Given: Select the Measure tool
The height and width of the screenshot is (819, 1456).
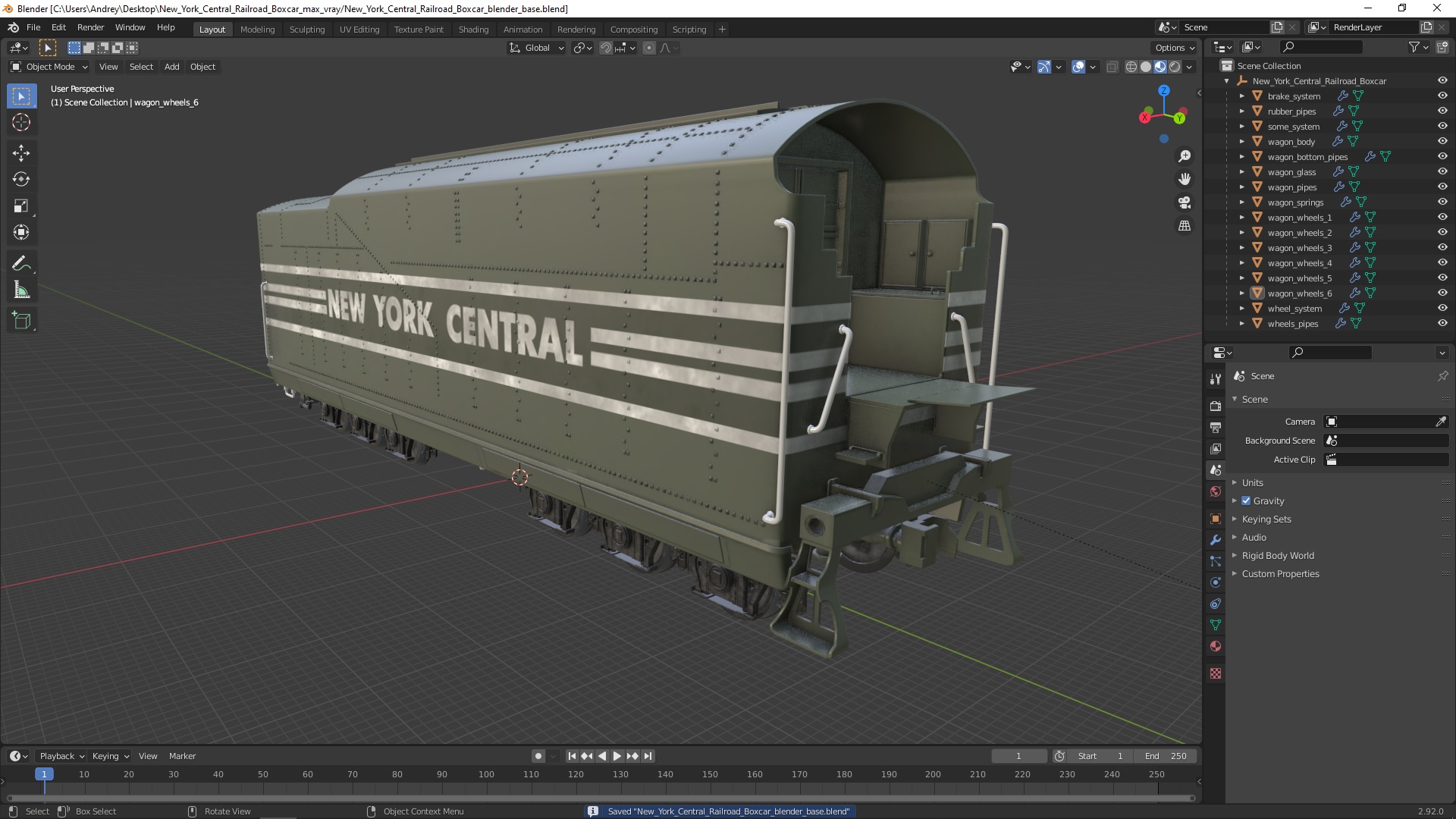Looking at the screenshot, I should click(x=21, y=290).
